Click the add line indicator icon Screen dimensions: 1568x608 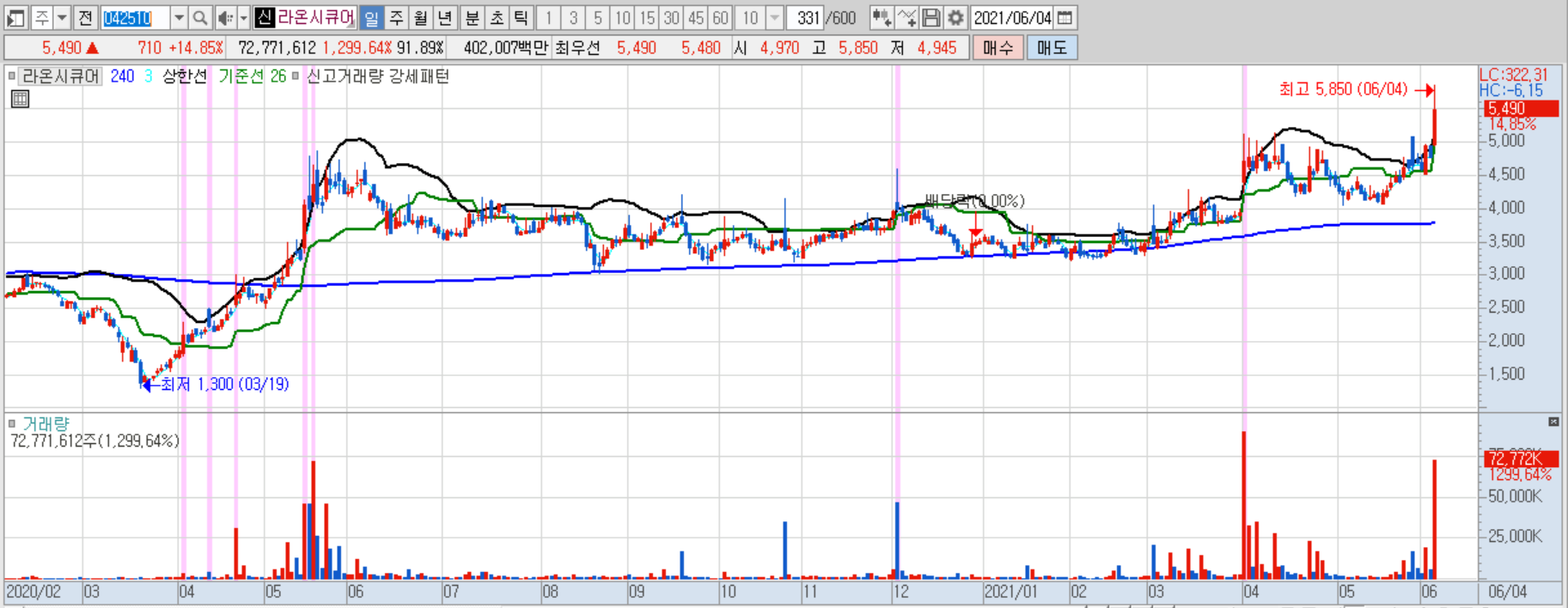pos(906,17)
